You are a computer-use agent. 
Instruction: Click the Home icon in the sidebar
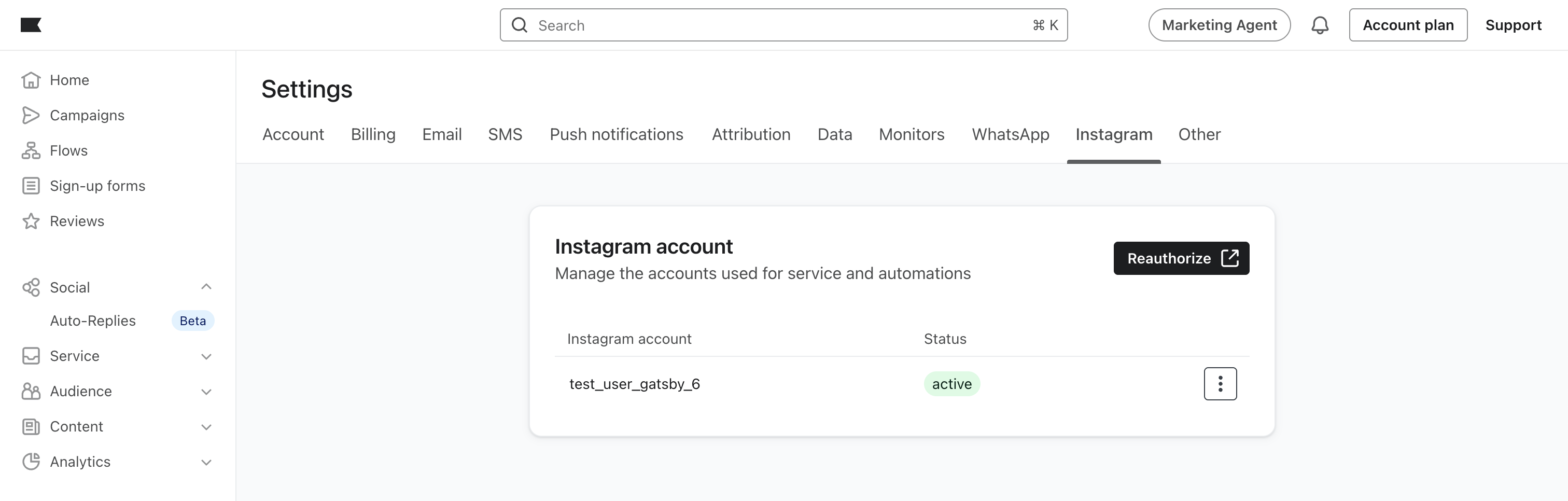(32, 79)
